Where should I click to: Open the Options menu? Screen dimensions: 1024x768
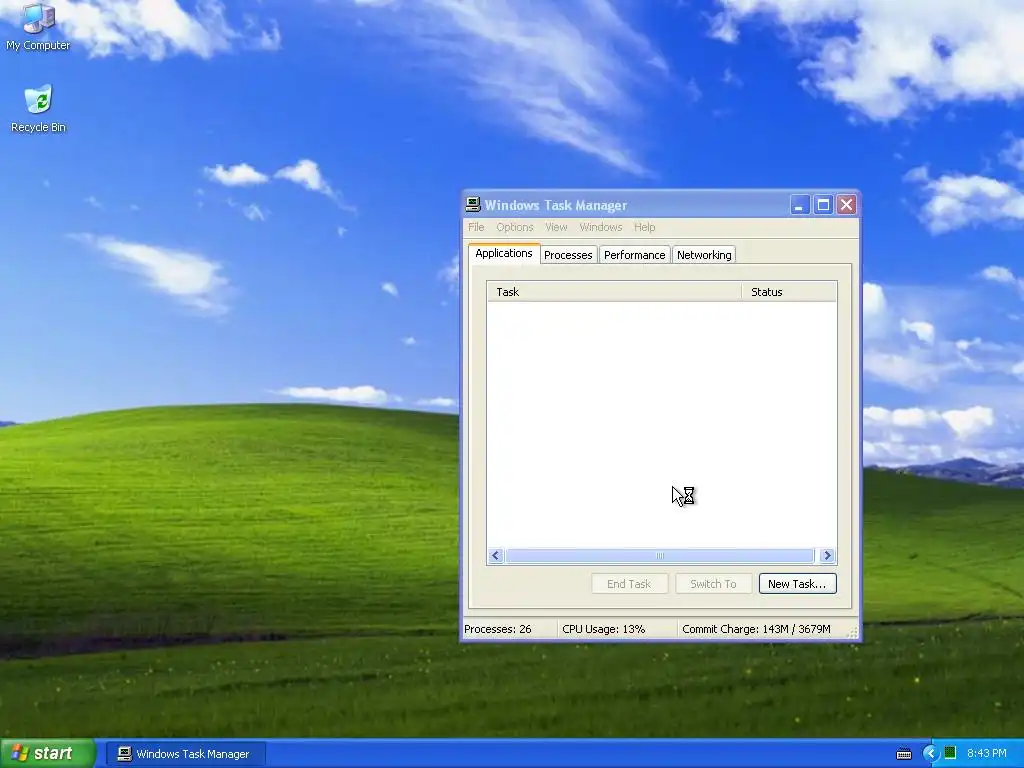tap(515, 227)
